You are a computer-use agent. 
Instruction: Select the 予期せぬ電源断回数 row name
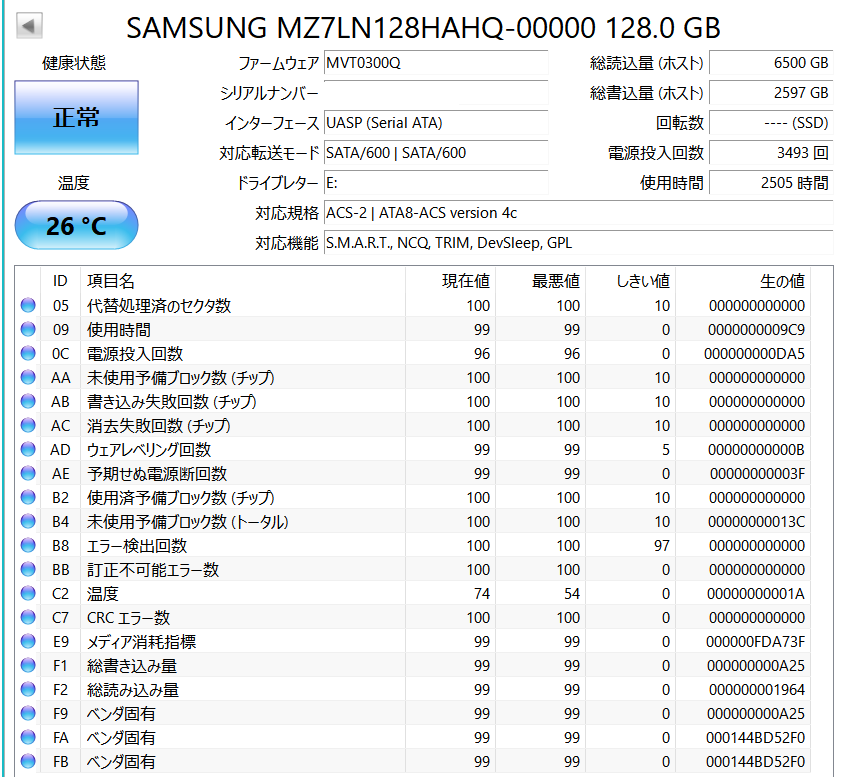(x=157, y=474)
